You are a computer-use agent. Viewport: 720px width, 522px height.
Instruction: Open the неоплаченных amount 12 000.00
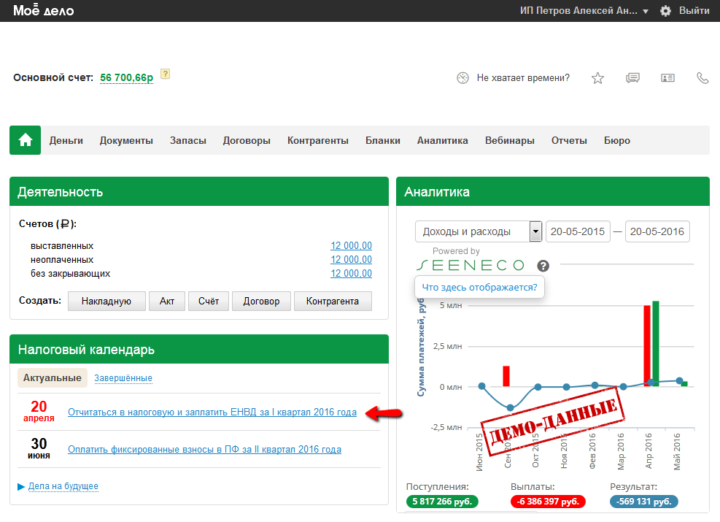click(351, 259)
